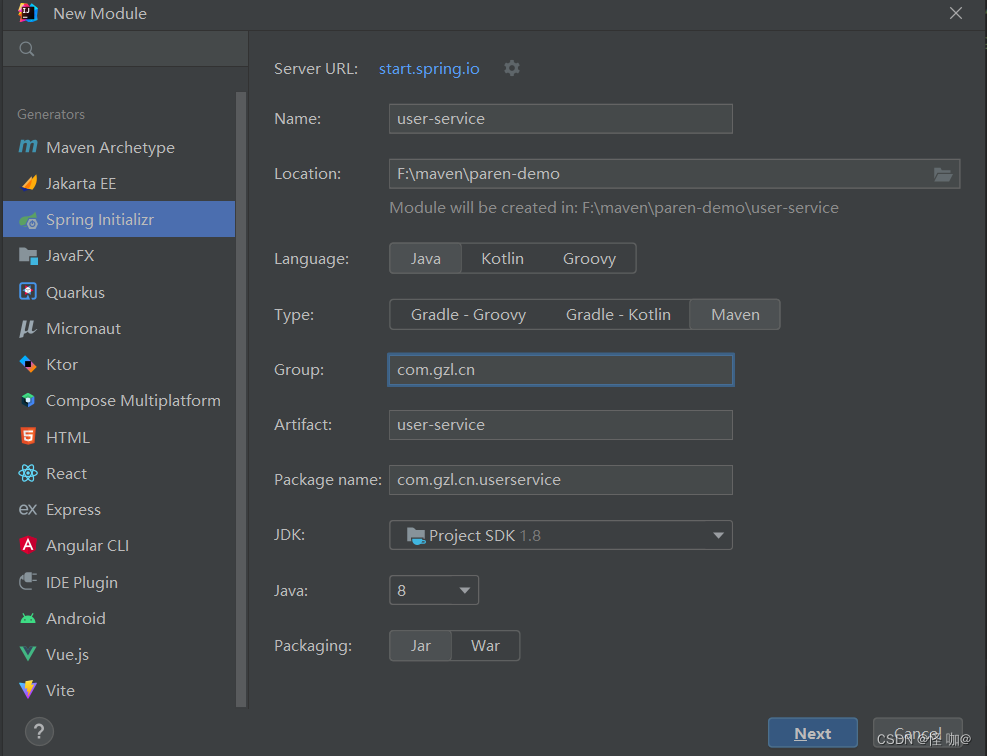Click the Express ex icon
This screenshot has width=987, height=756.
click(x=28, y=509)
